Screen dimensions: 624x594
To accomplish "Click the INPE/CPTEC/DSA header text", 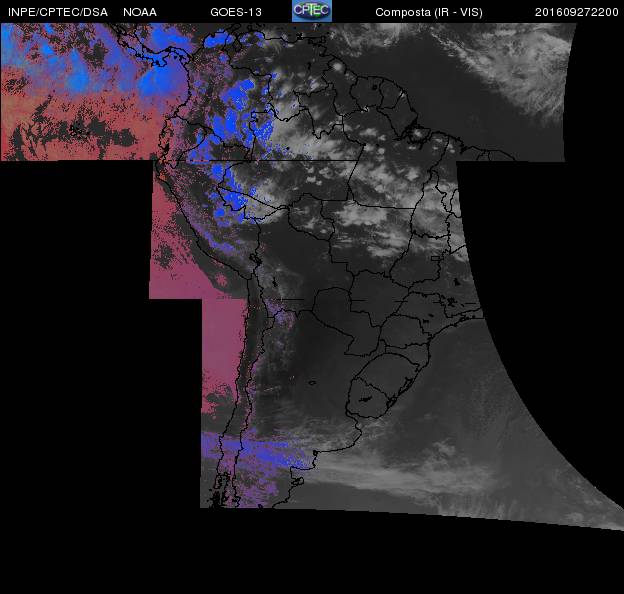I will tap(58, 12).
